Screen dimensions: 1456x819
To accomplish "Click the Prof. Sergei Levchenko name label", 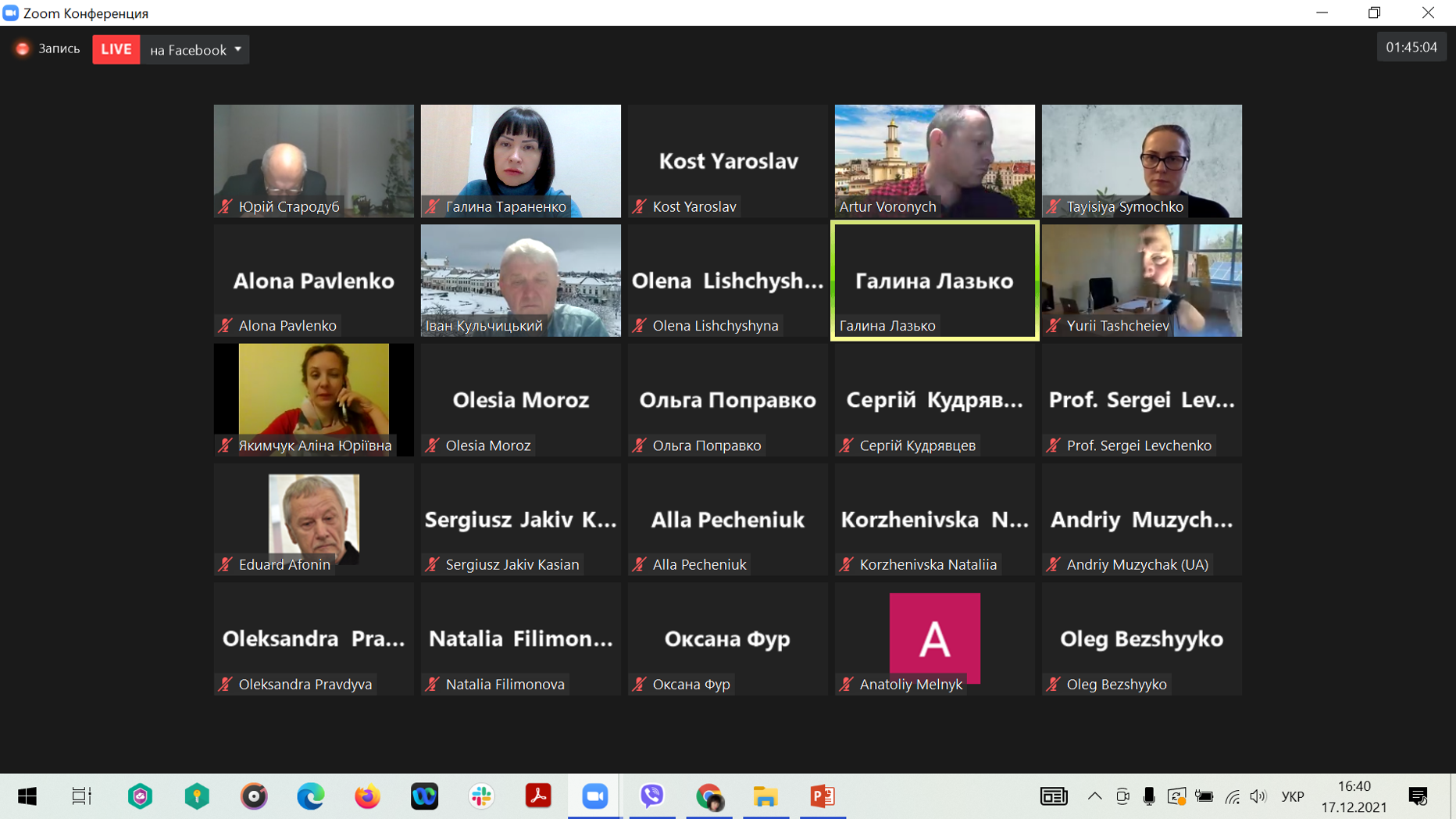I will [x=1139, y=445].
